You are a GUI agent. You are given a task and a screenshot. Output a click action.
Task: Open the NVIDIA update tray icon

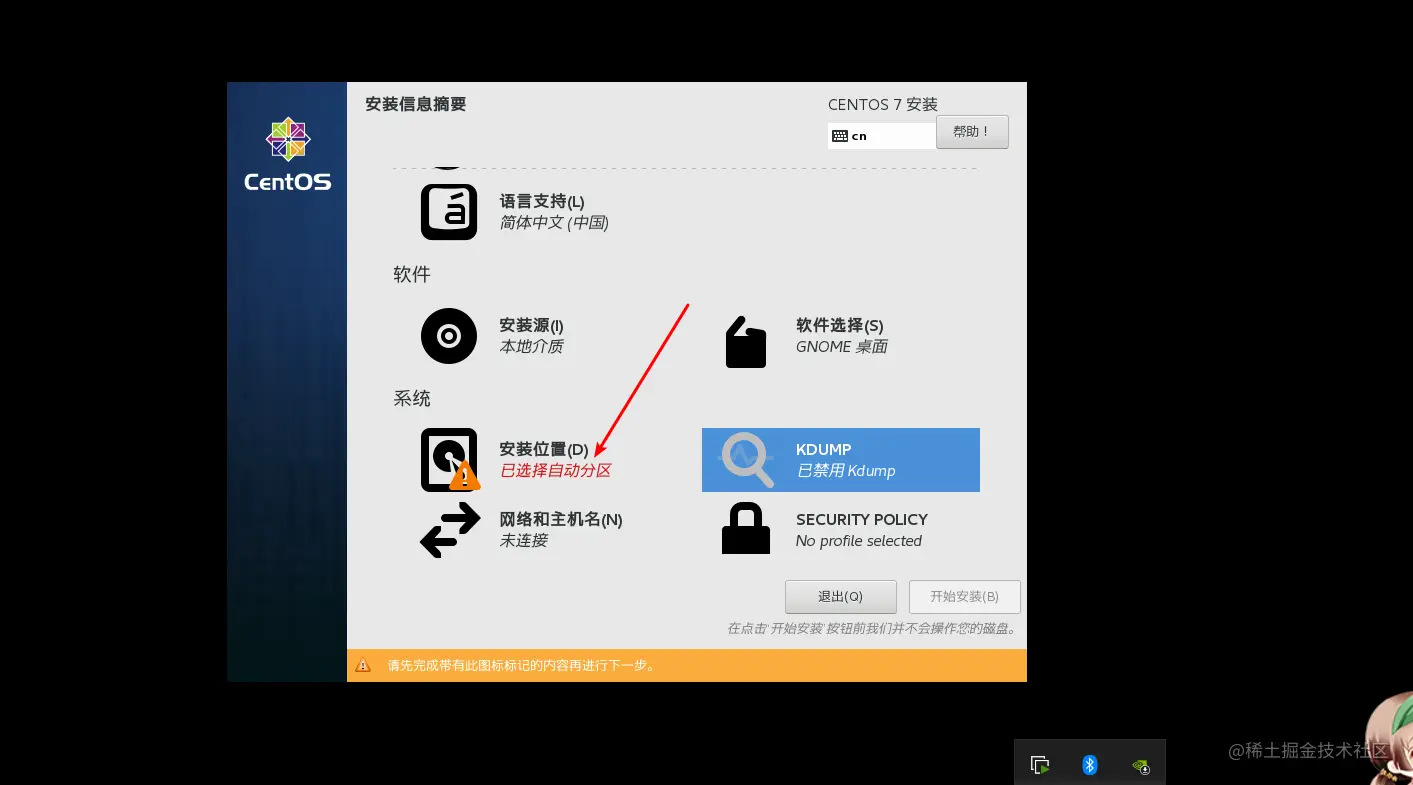[x=1140, y=766]
